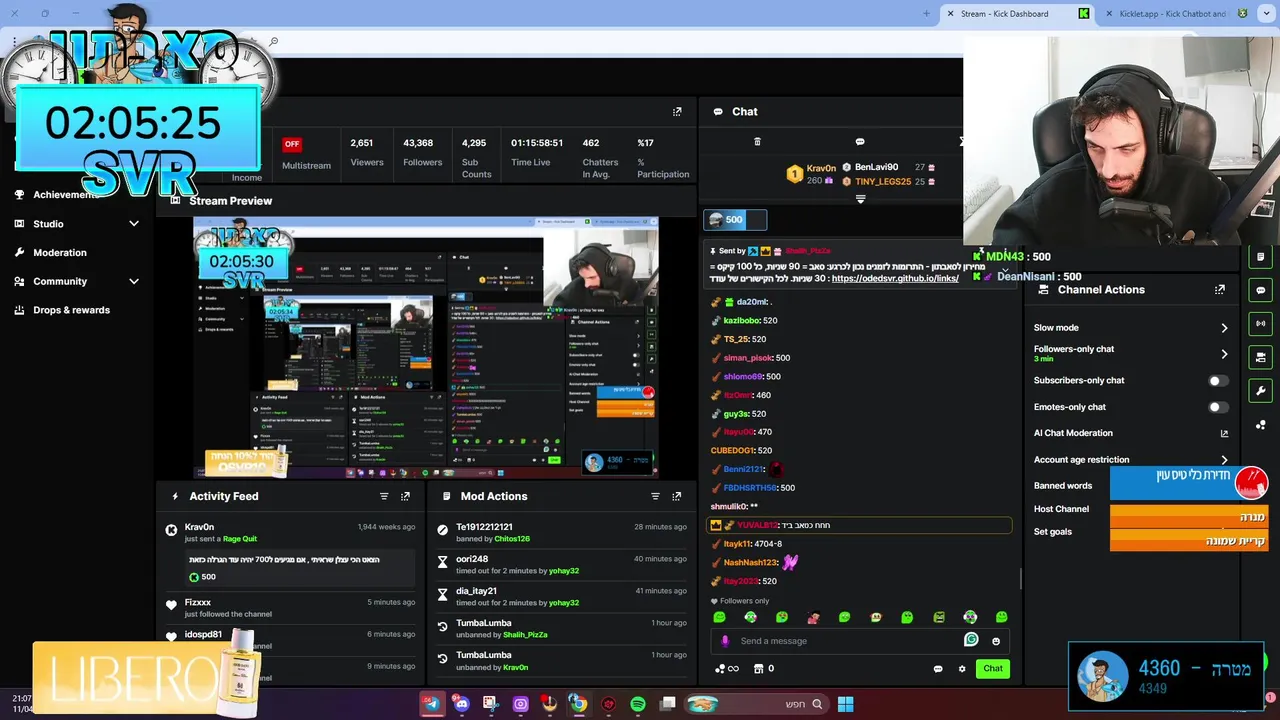
Task: Open Moderation in the sidebar
Action: [60, 253]
